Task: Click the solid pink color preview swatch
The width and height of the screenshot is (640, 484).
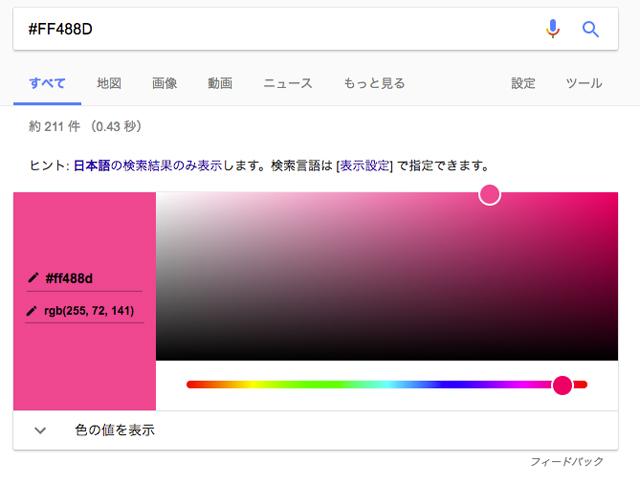Action: pos(84,230)
